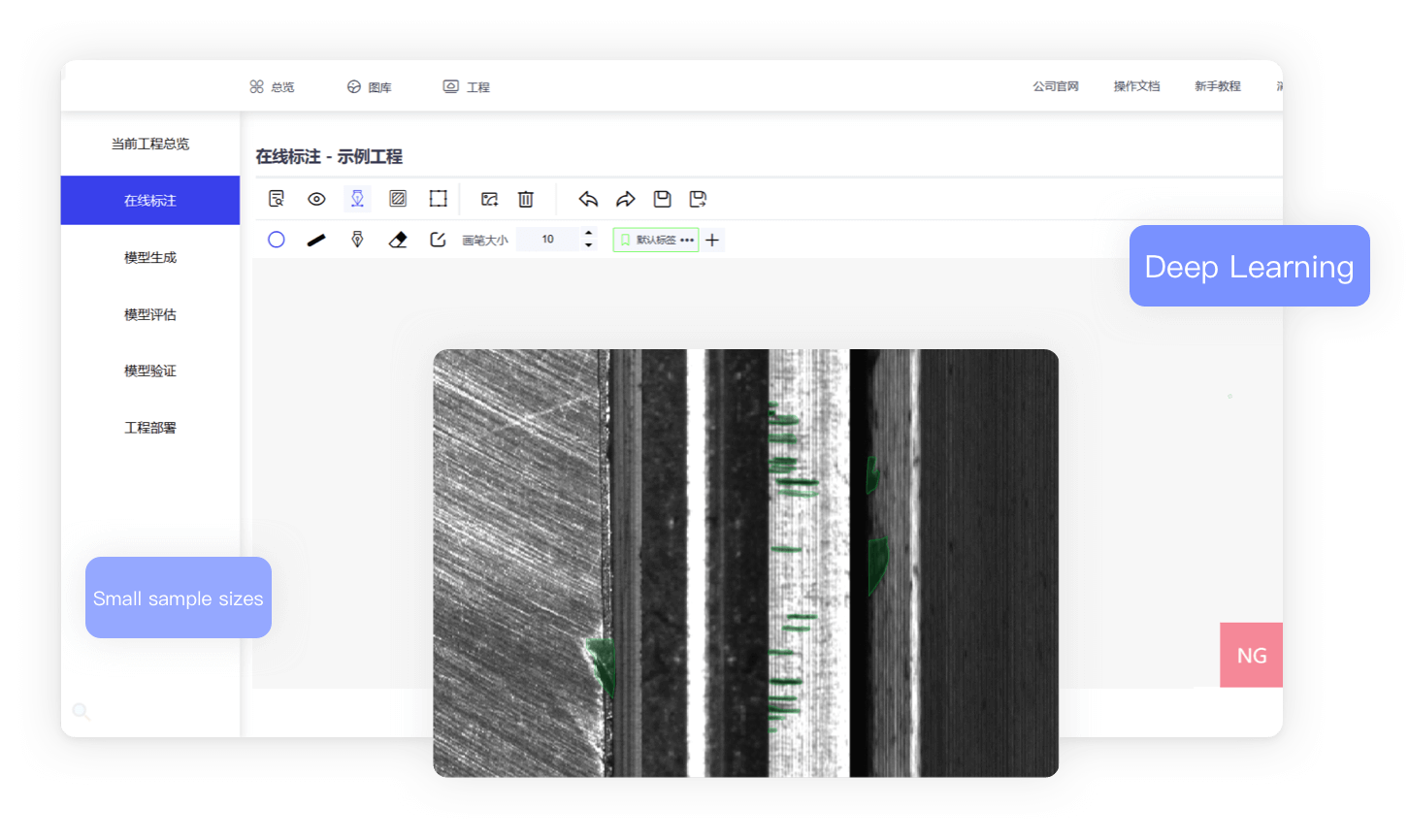
Task: Open 模型验证 in the sidebar
Action: [x=150, y=371]
